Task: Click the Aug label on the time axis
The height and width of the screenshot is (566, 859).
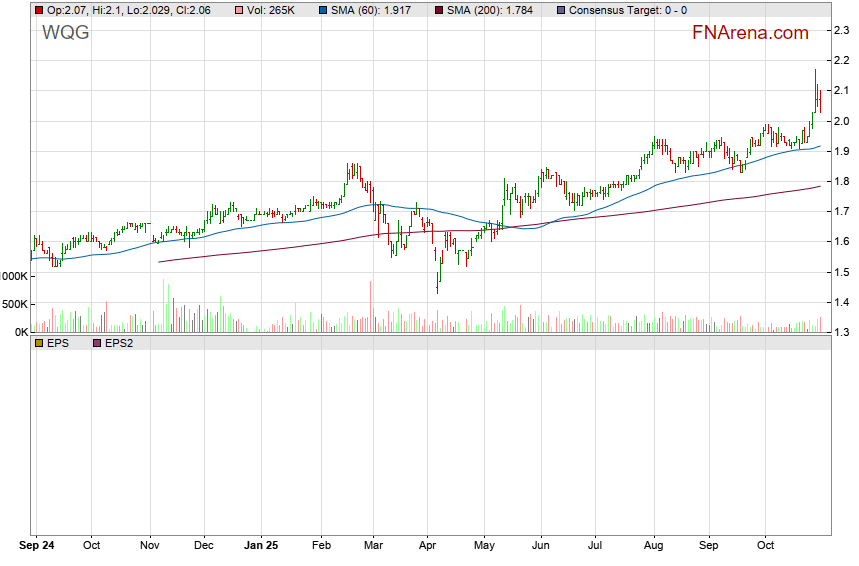Action: point(653,546)
